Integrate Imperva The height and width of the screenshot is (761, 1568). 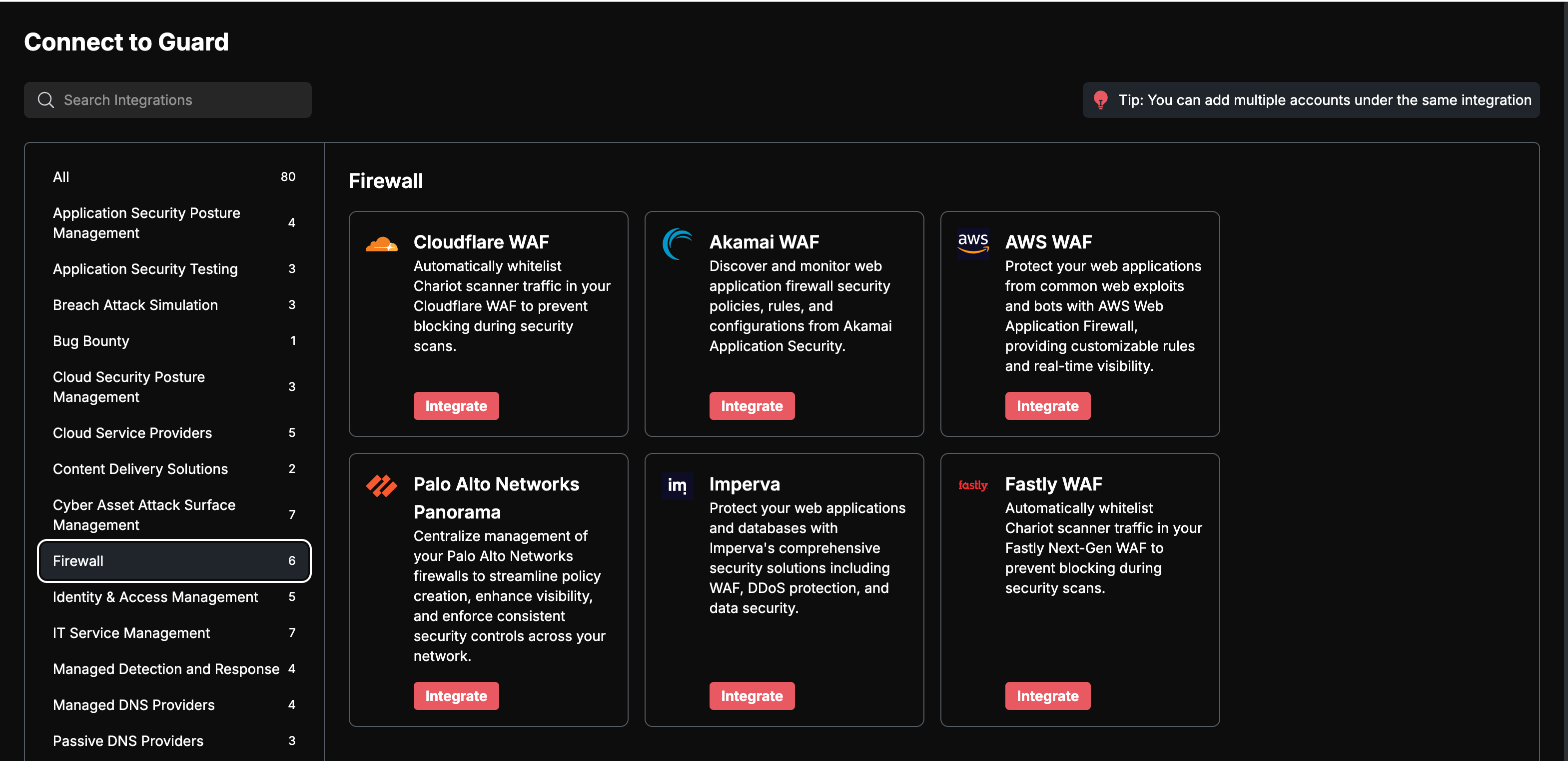tap(752, 696)
